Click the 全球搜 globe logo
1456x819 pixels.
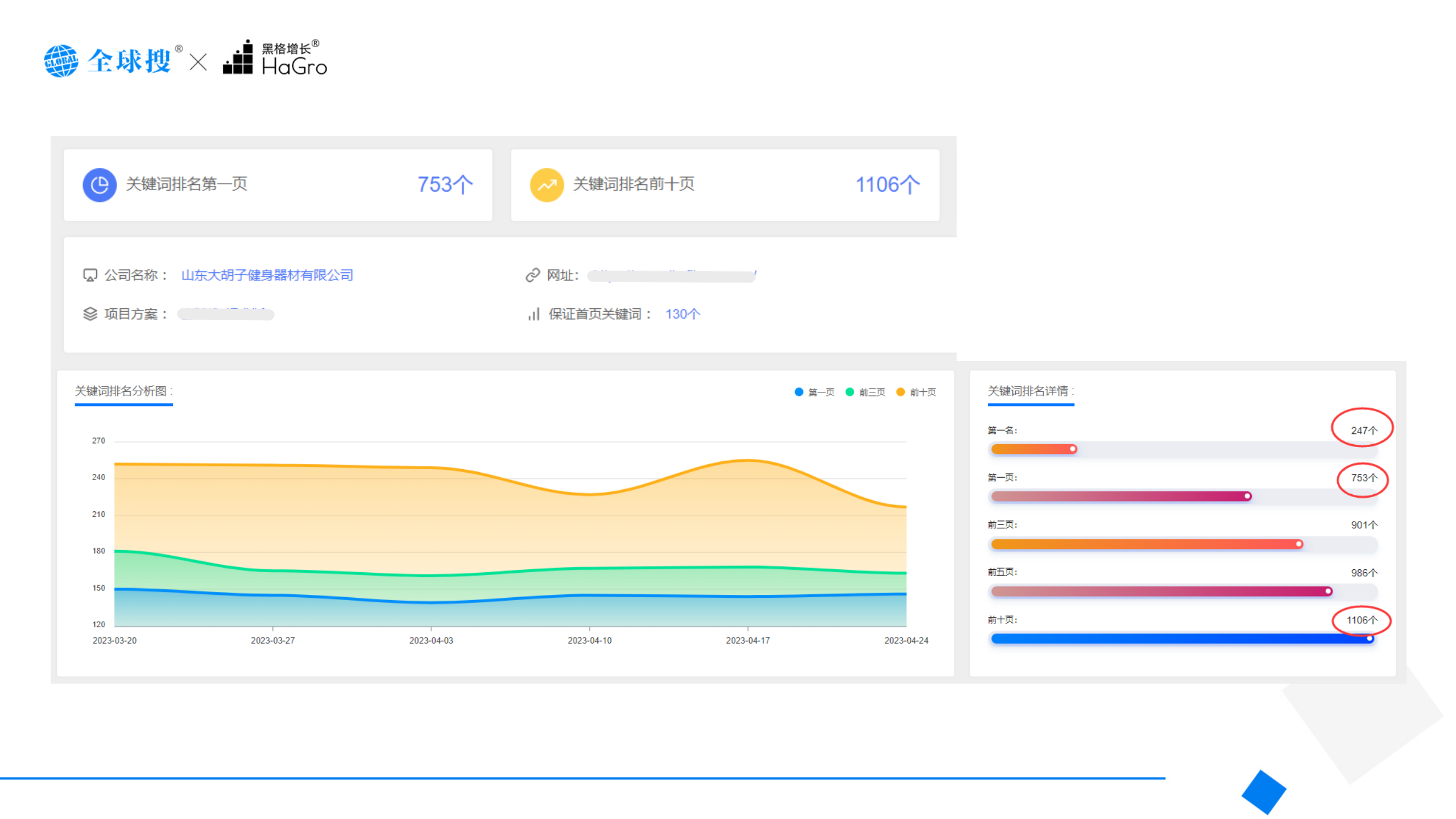coord(61,61)
